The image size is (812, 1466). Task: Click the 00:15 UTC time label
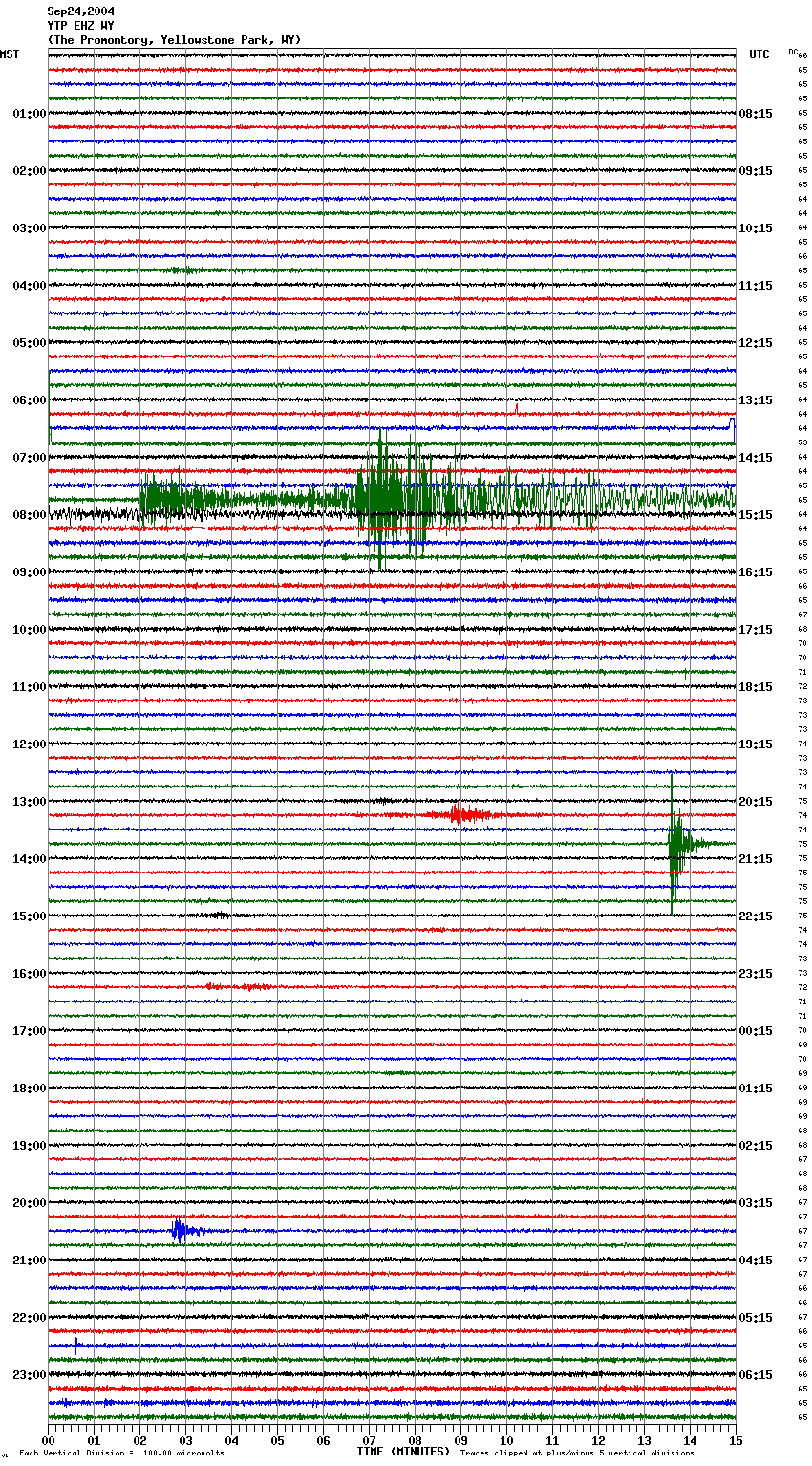click(756, 1031)
